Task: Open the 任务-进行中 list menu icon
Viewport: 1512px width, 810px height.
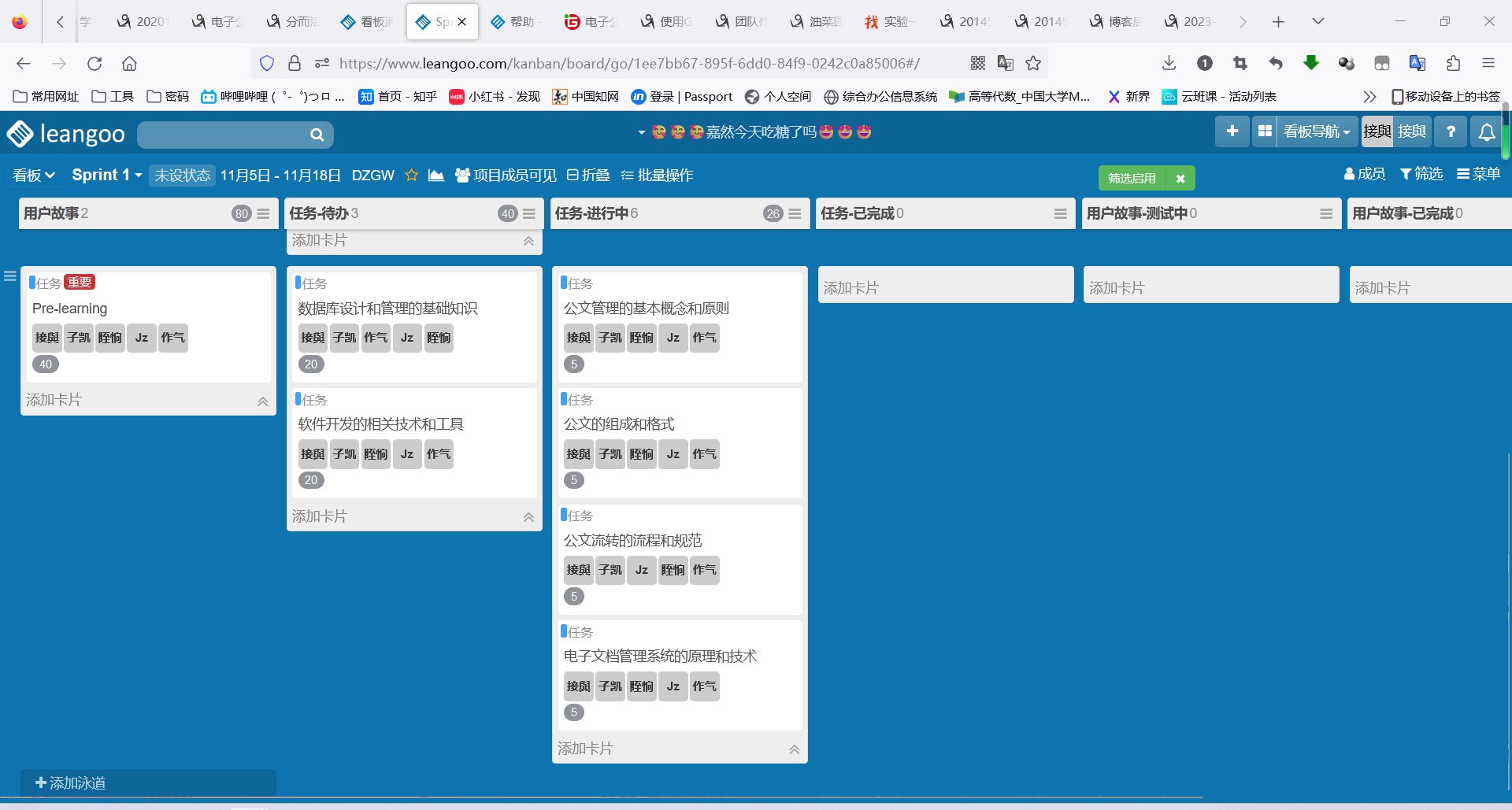Action: [795, 213]
